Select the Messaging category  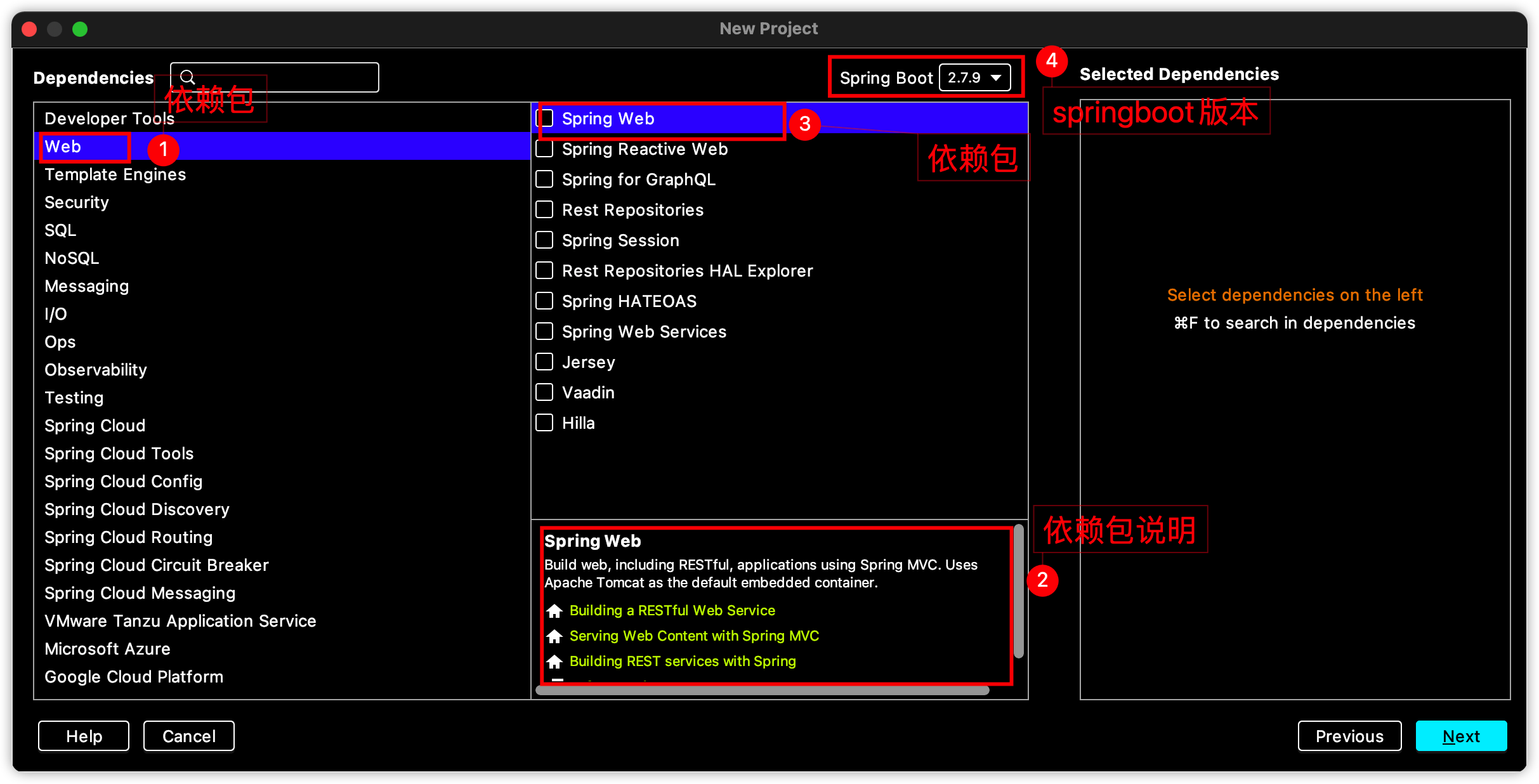tap(282, 286)
